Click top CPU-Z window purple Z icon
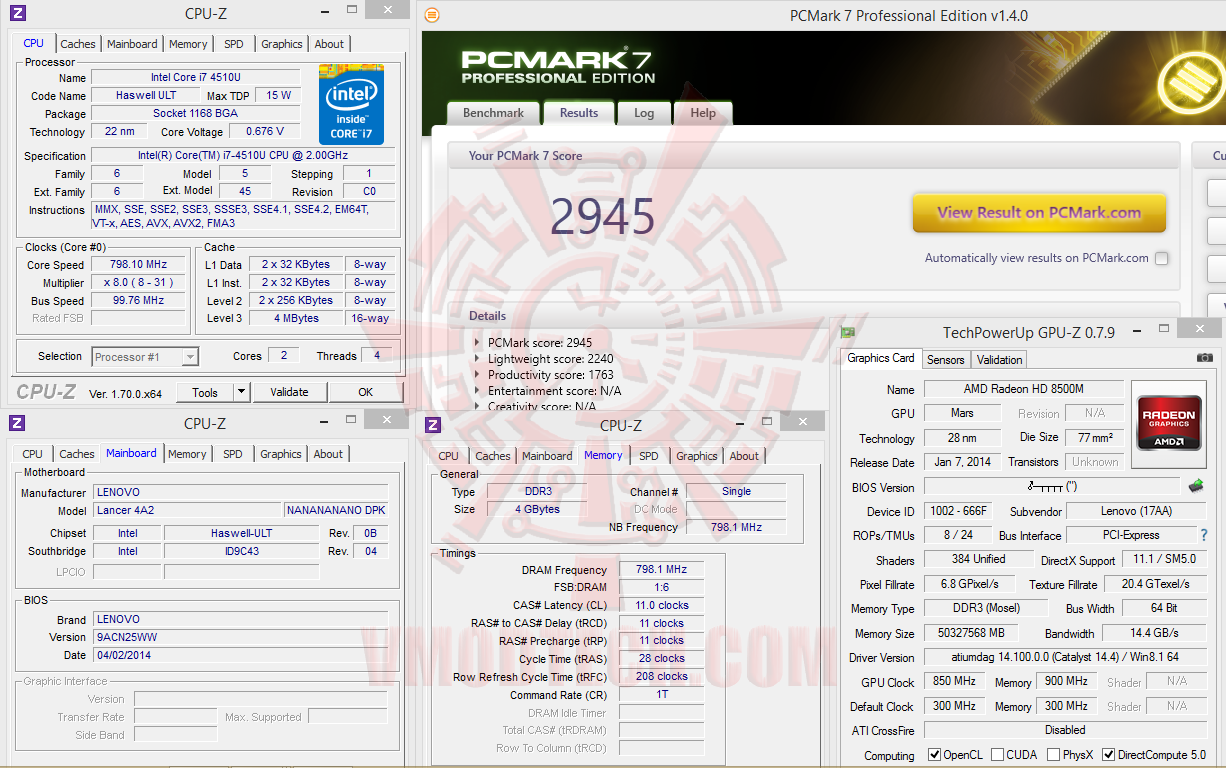Screen dimensions: 1226x768 pos(17,13)
